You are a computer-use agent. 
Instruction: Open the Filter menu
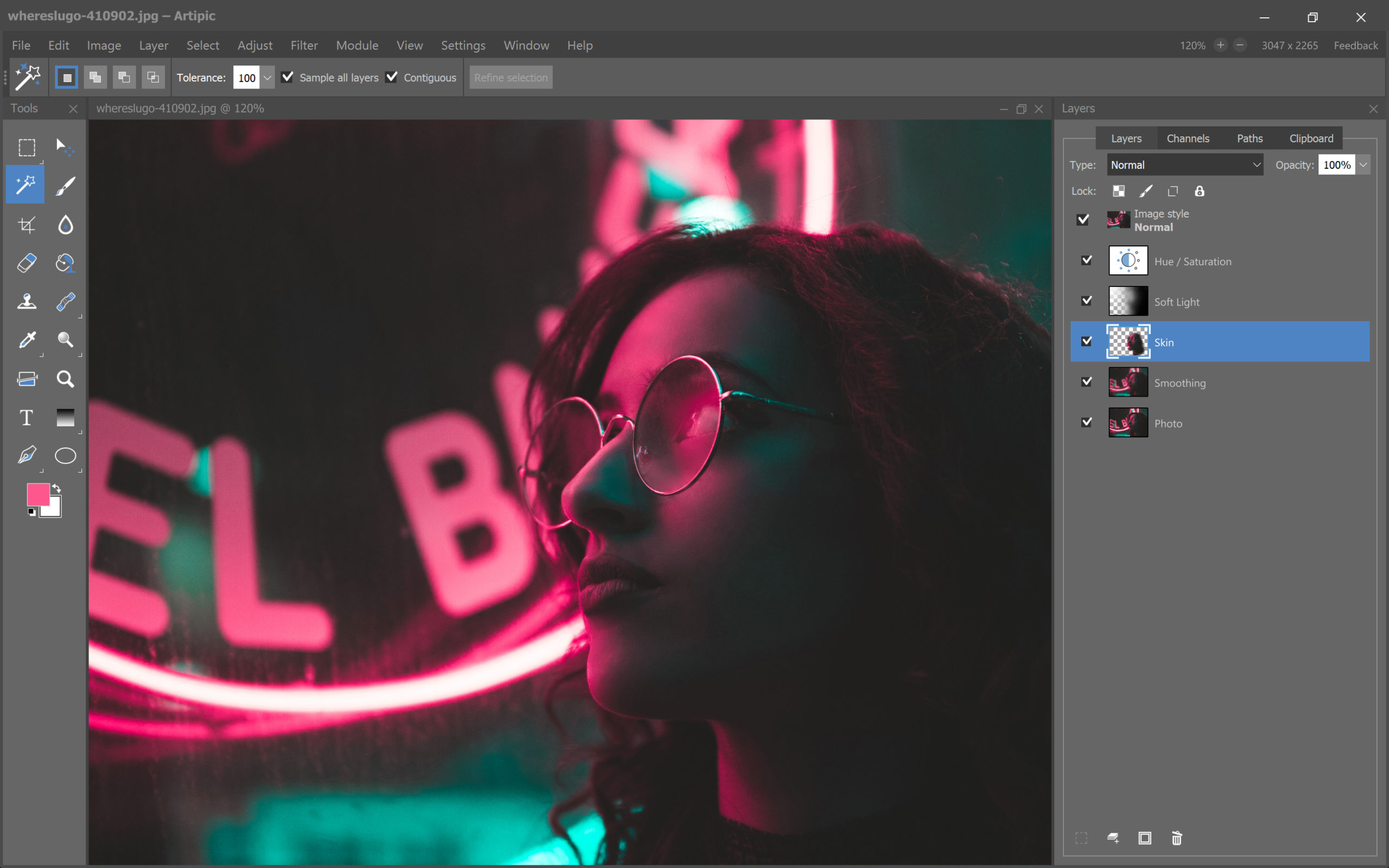(304, 46)
